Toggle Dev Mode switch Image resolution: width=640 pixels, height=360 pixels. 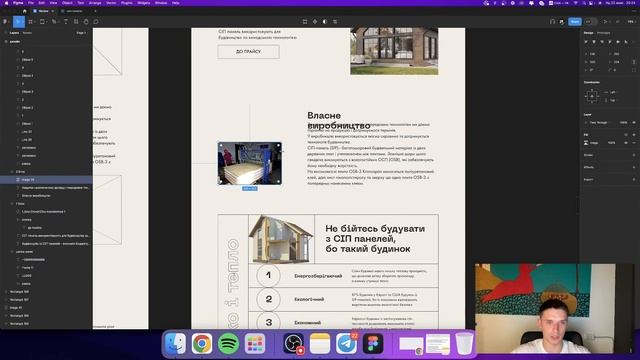(590, 22)
